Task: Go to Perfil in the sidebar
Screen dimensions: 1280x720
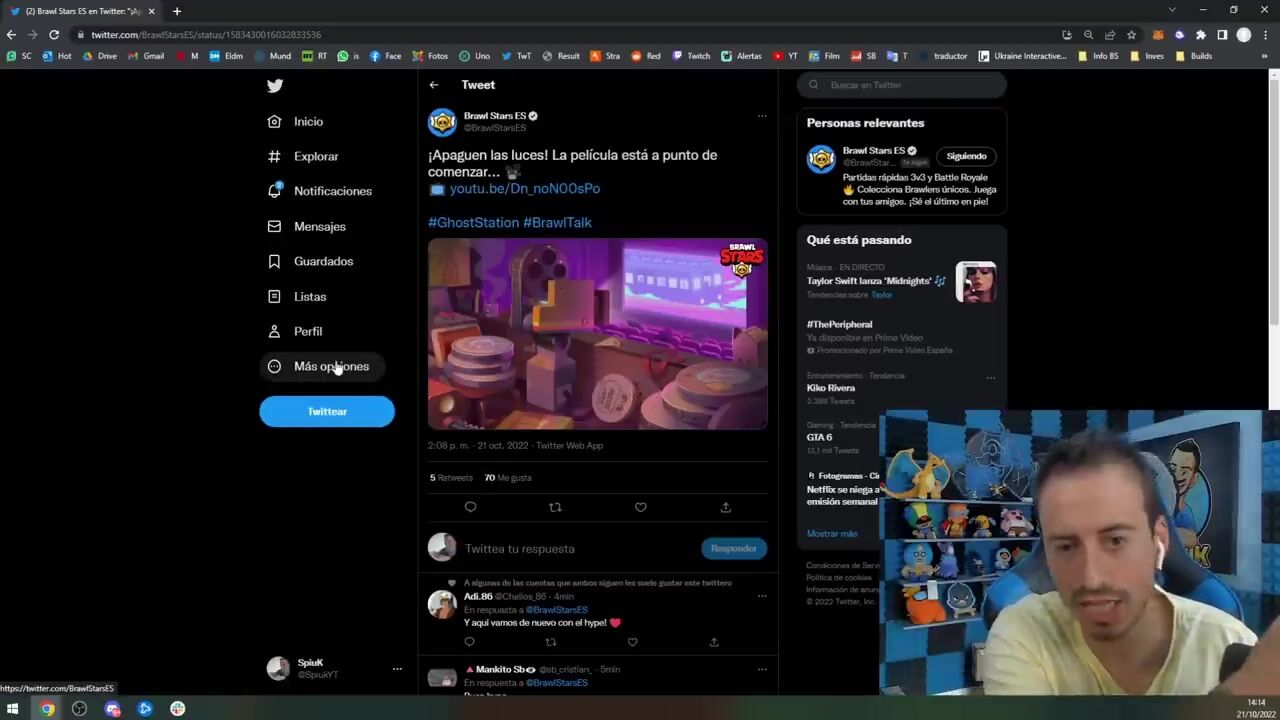Action: pyautogui.click(x=295, y=331)
